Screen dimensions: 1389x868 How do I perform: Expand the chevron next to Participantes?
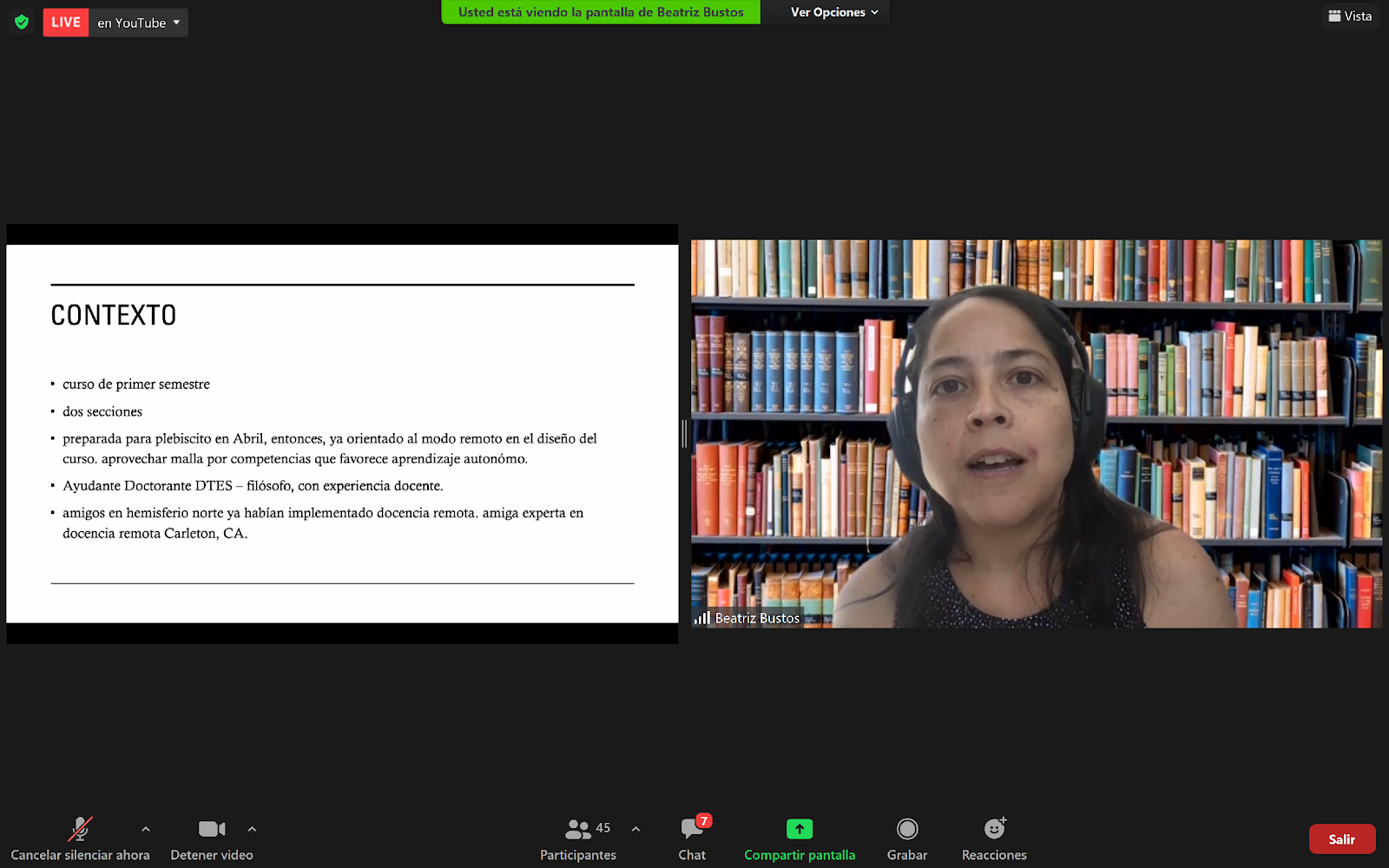635,829
